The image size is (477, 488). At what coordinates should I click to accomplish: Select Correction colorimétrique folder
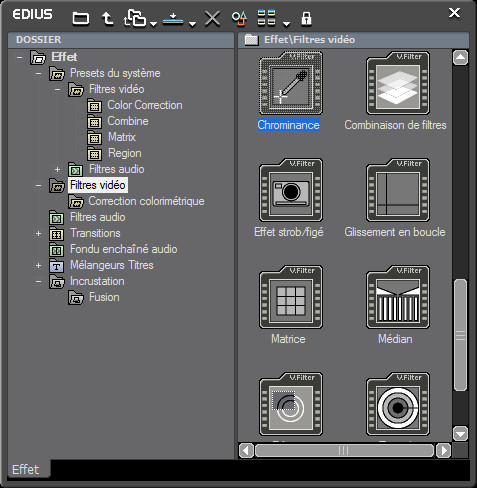coord(146,201)
